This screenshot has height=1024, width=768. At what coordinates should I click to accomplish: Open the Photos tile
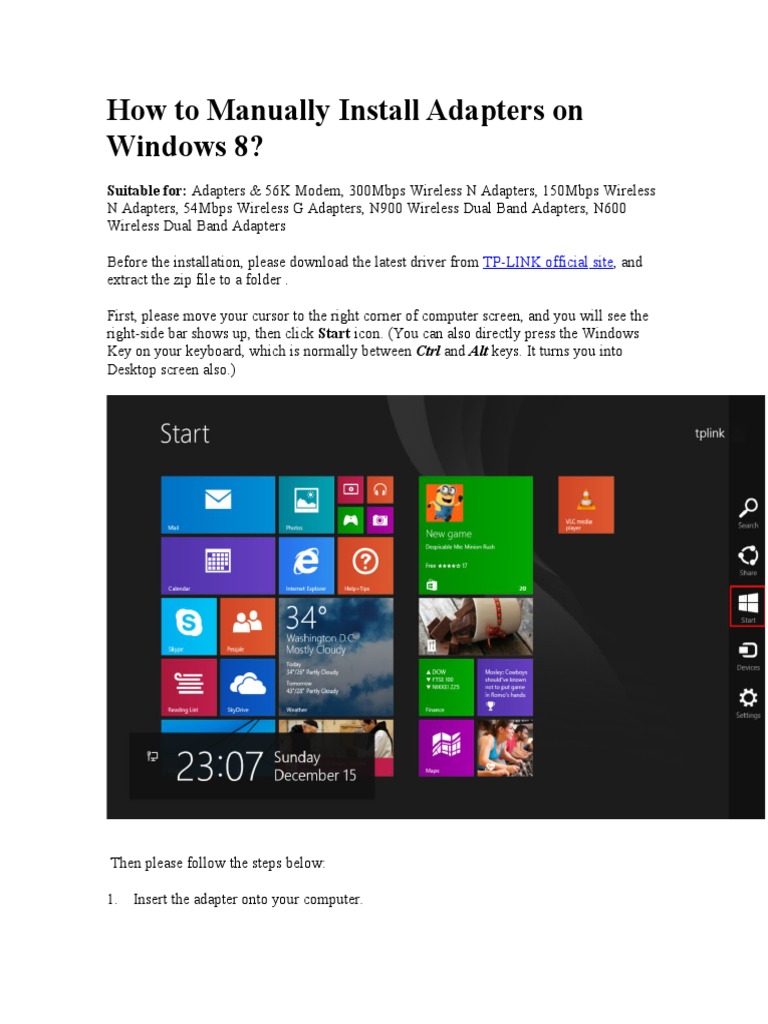[306, 505]
